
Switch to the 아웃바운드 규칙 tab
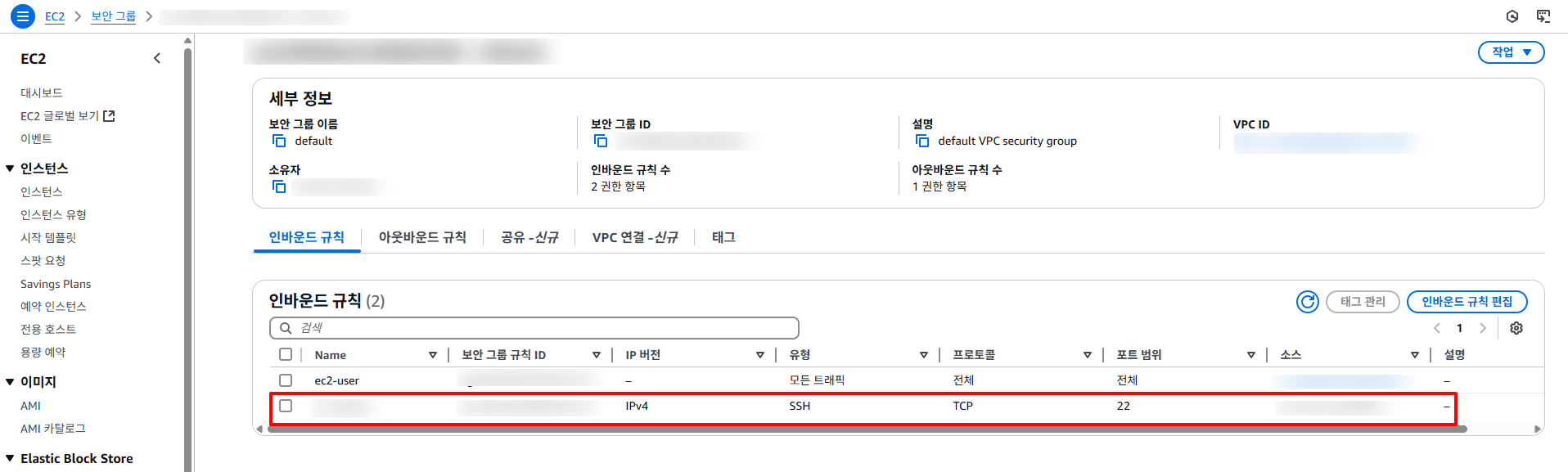422,237
